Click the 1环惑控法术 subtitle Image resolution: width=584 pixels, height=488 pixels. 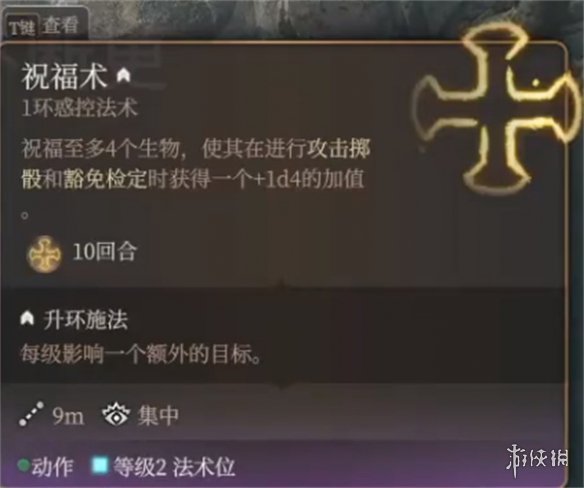point(80,108)
